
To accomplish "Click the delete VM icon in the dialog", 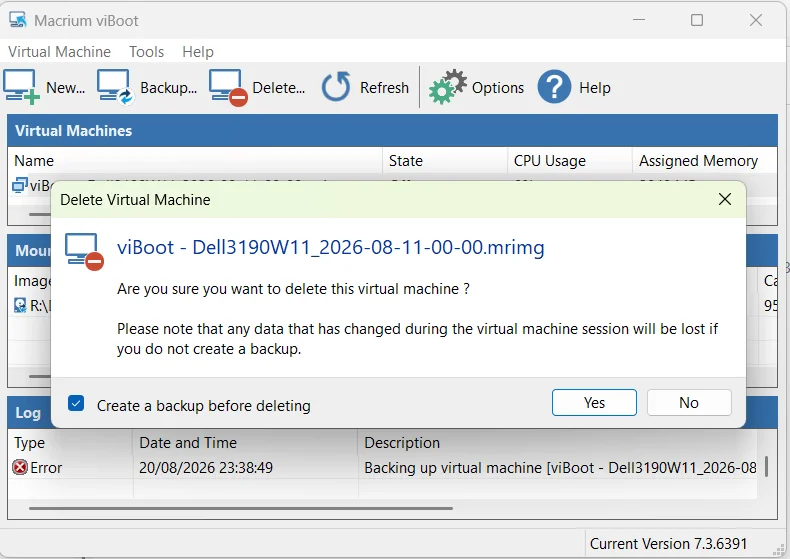I will pos(84,251).
